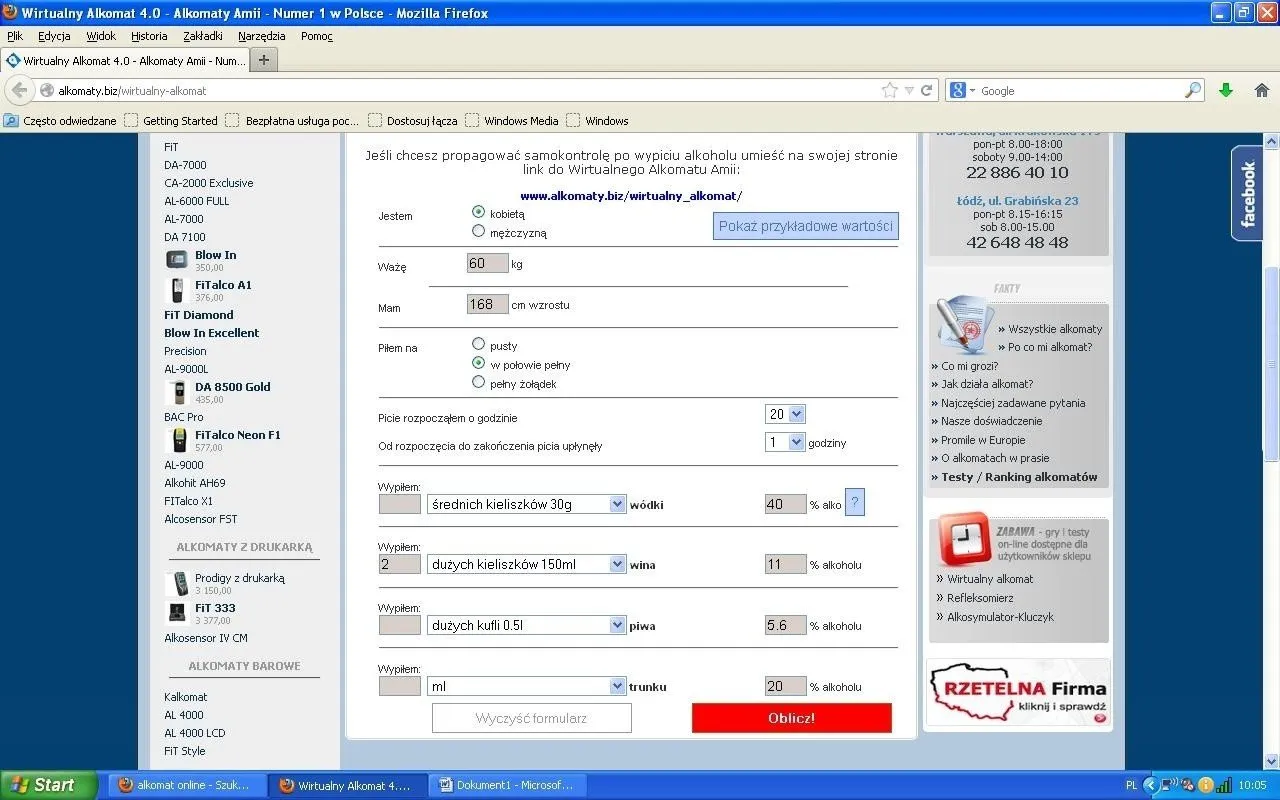The image size is (1280, 800).
Task: Open the Narzędzia menu
Action: tap(261, 36)
